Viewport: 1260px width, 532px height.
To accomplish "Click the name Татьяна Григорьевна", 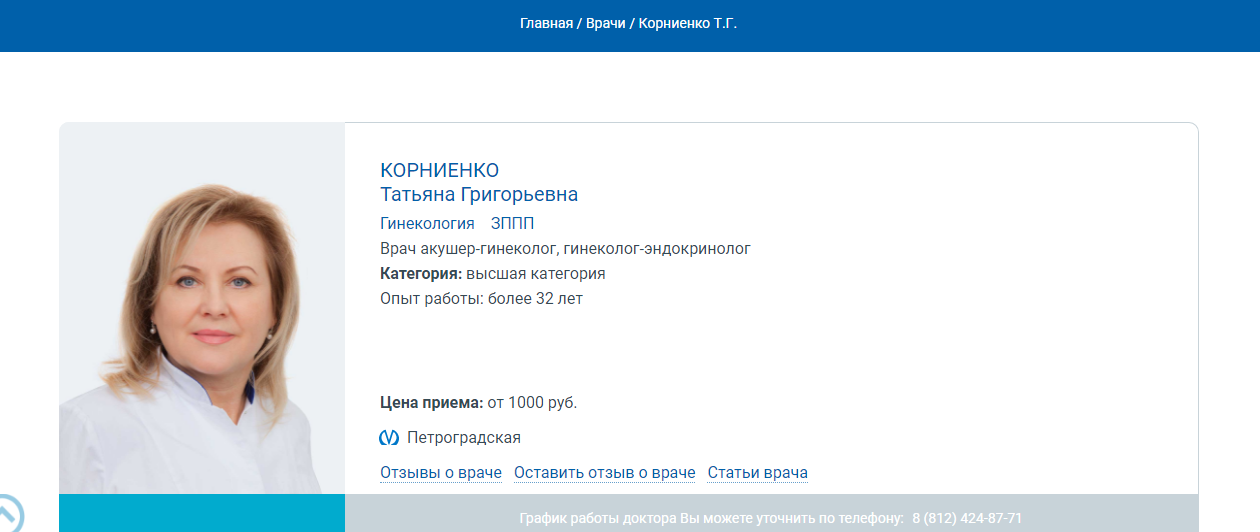I will (x=479, y=194).
